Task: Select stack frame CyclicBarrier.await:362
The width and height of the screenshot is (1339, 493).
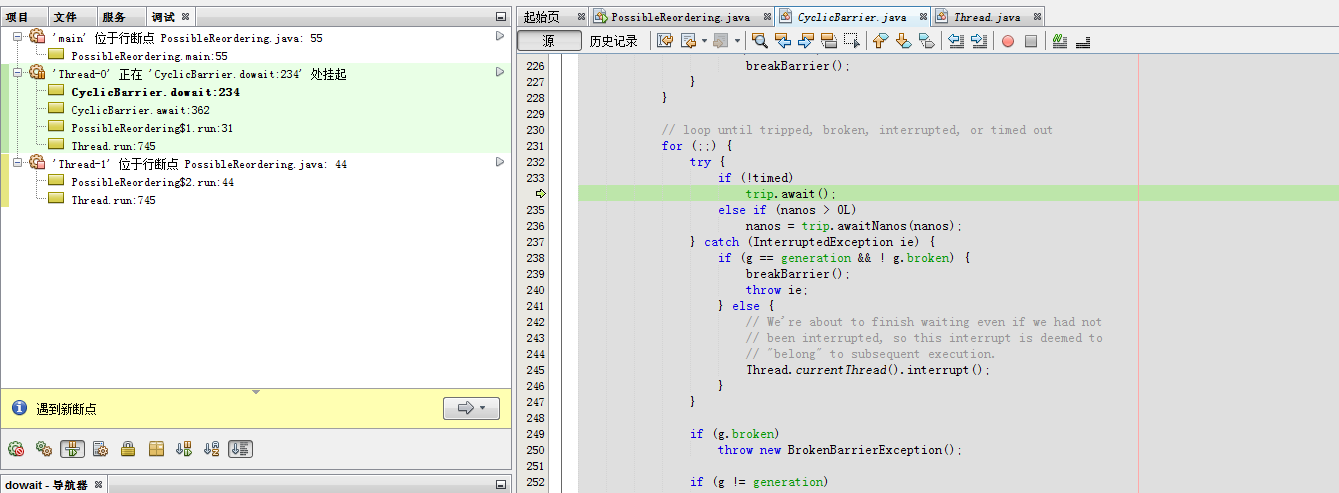Action: tap(140, 110)
